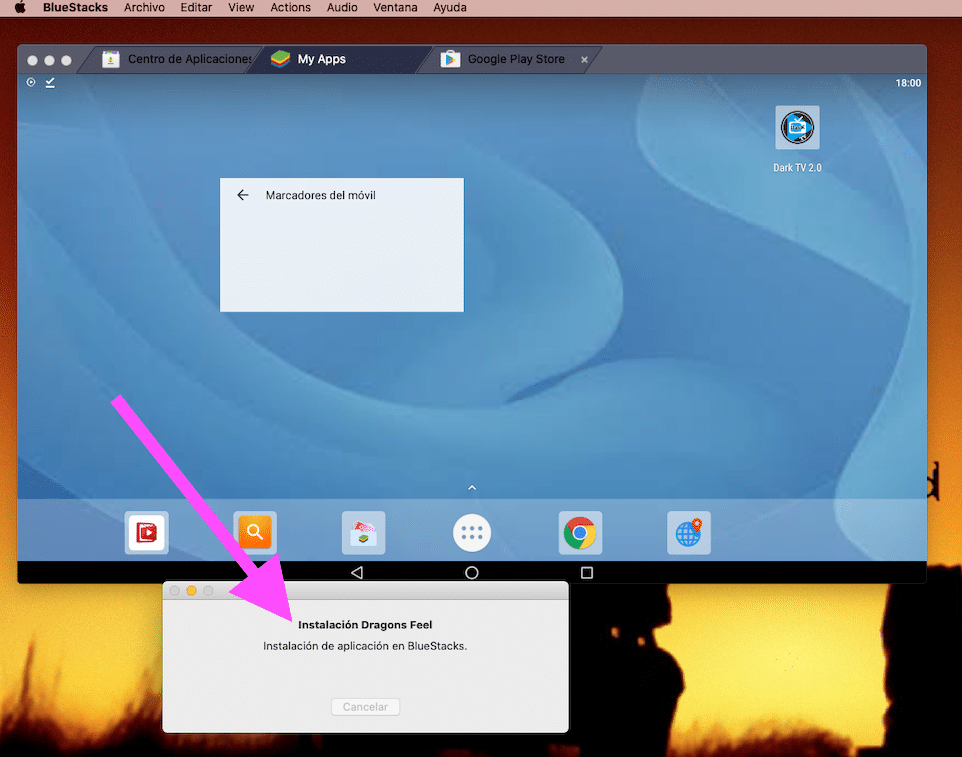Launch Chrome from the dock
Image resolution: width=962 pixels, height=757 pixels.
pos(580,532)
